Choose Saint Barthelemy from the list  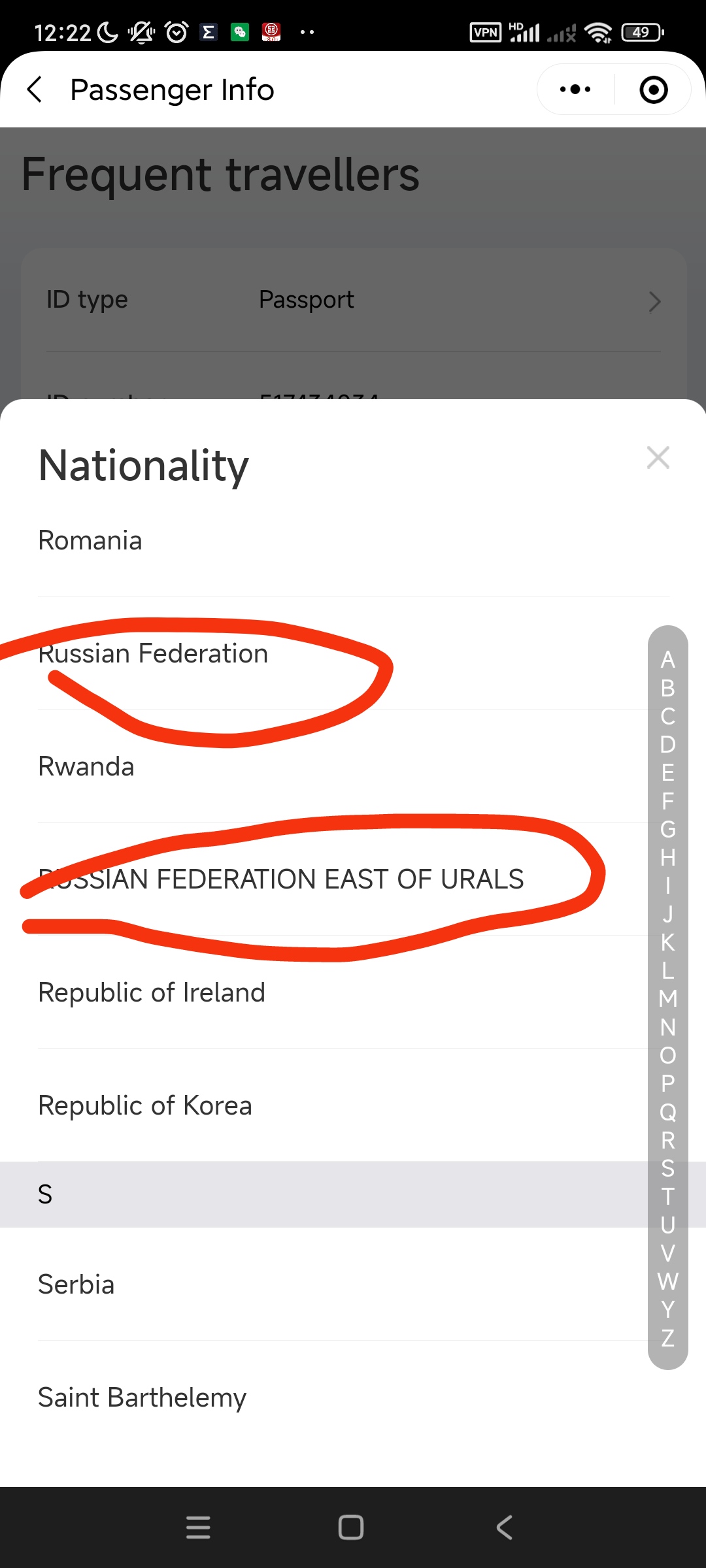tap(143, 1398)
